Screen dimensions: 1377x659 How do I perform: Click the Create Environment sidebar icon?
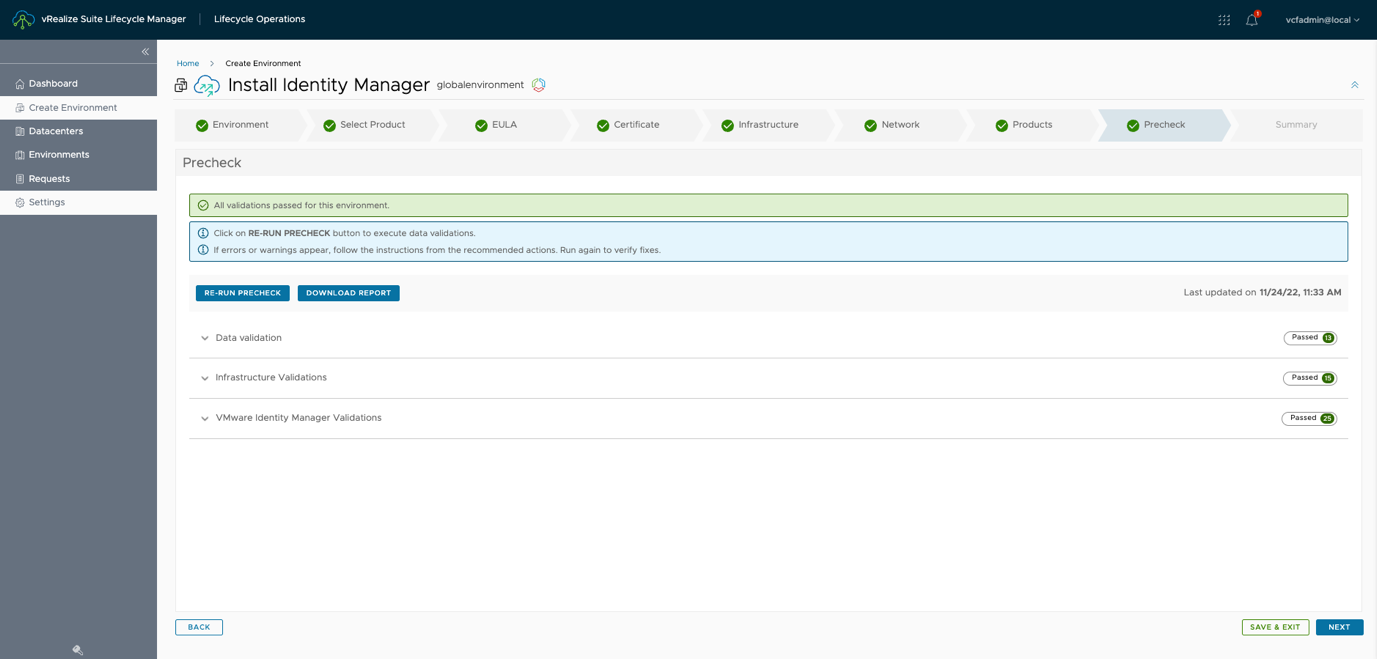[x=19, y=108]
